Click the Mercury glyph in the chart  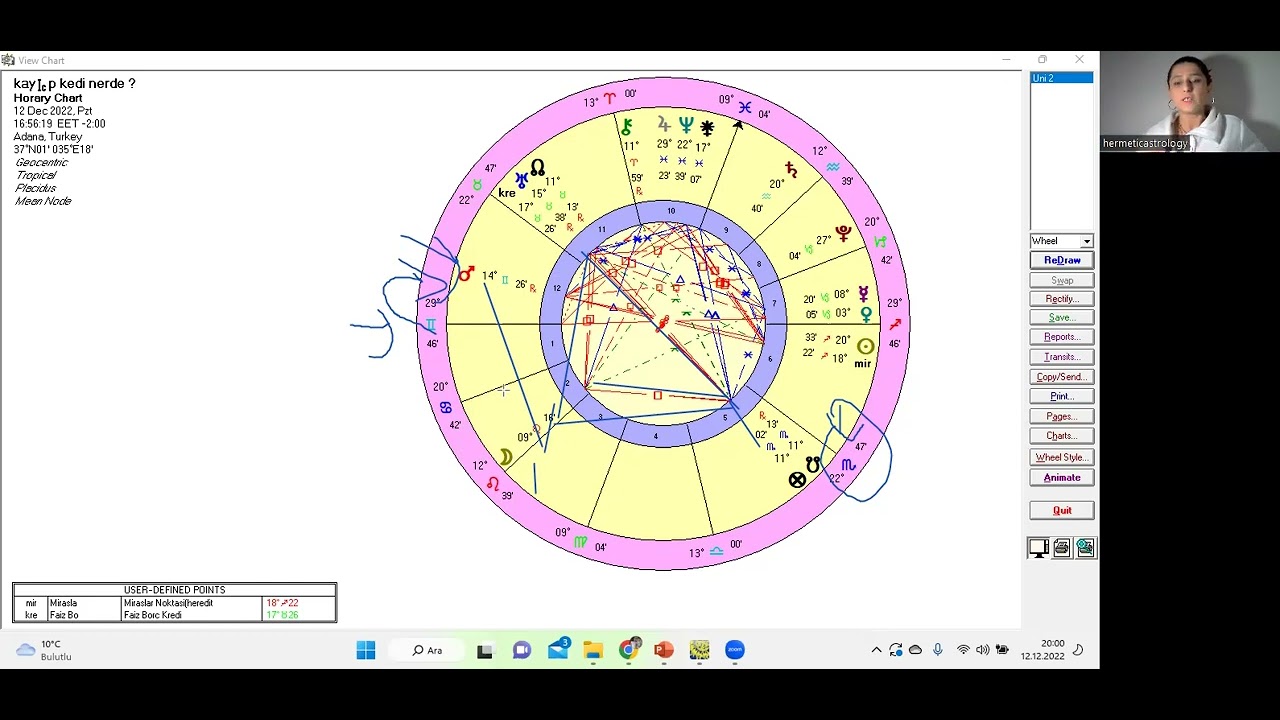[x=863, y=295]
